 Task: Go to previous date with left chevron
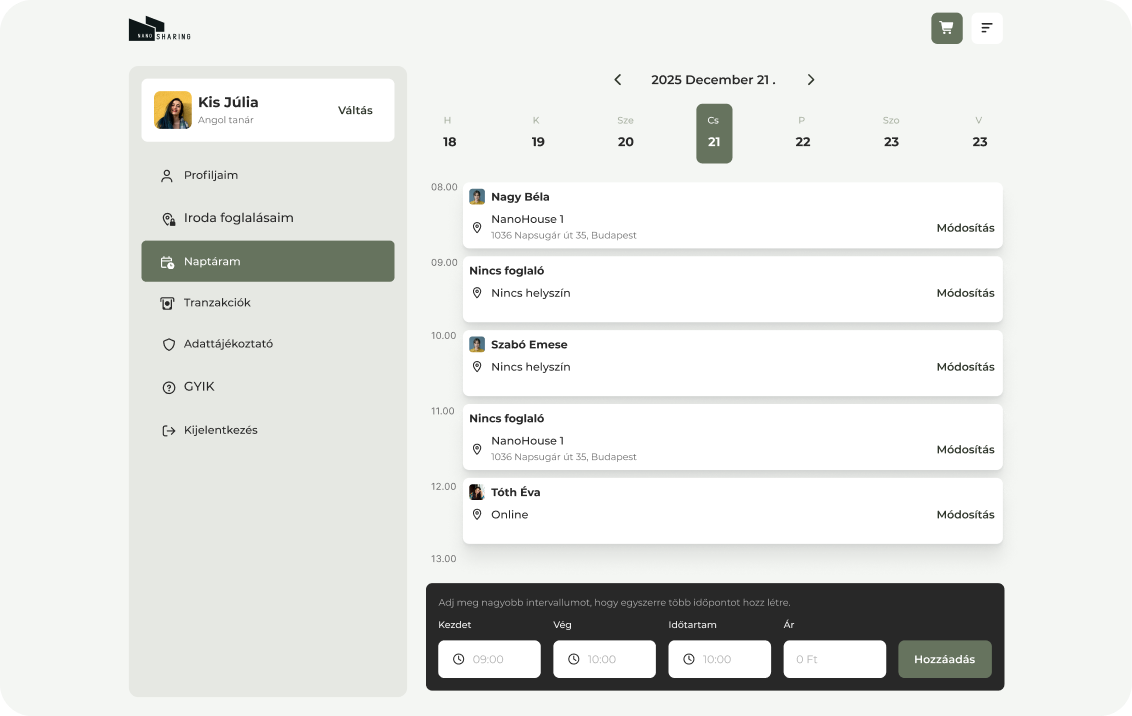pos(618,79)
